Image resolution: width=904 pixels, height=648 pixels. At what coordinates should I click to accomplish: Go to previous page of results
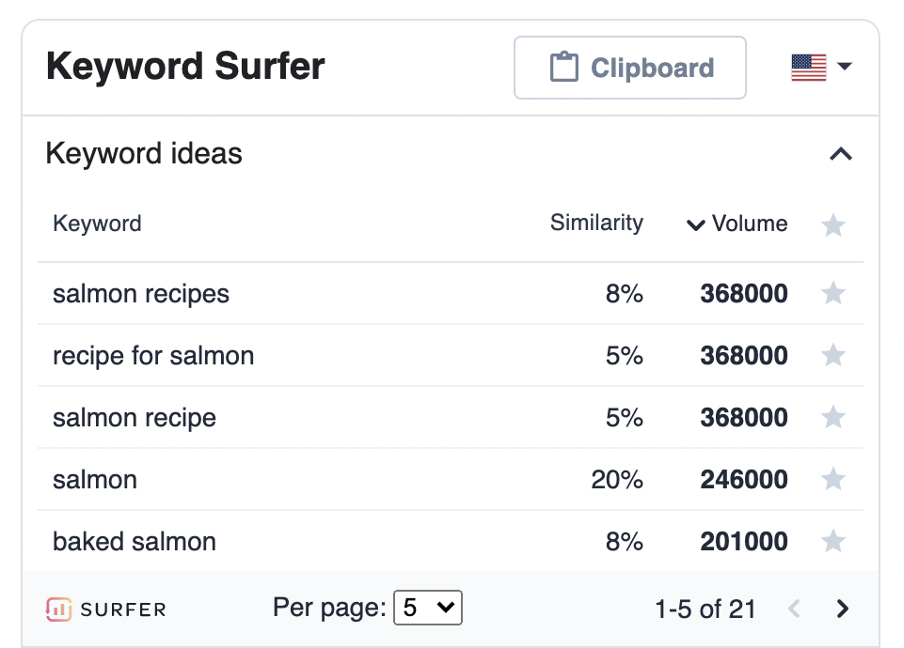794,608
